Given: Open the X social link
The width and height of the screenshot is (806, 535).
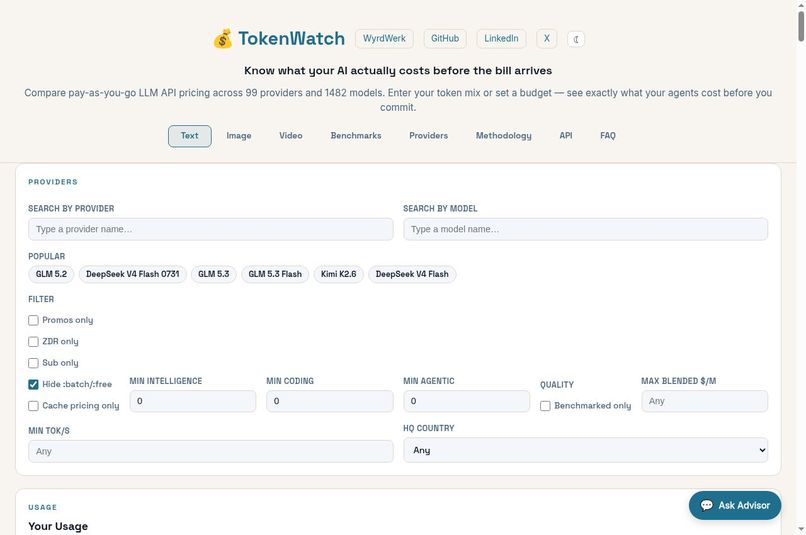Looking at the screenshot, I should pos(547,39).
